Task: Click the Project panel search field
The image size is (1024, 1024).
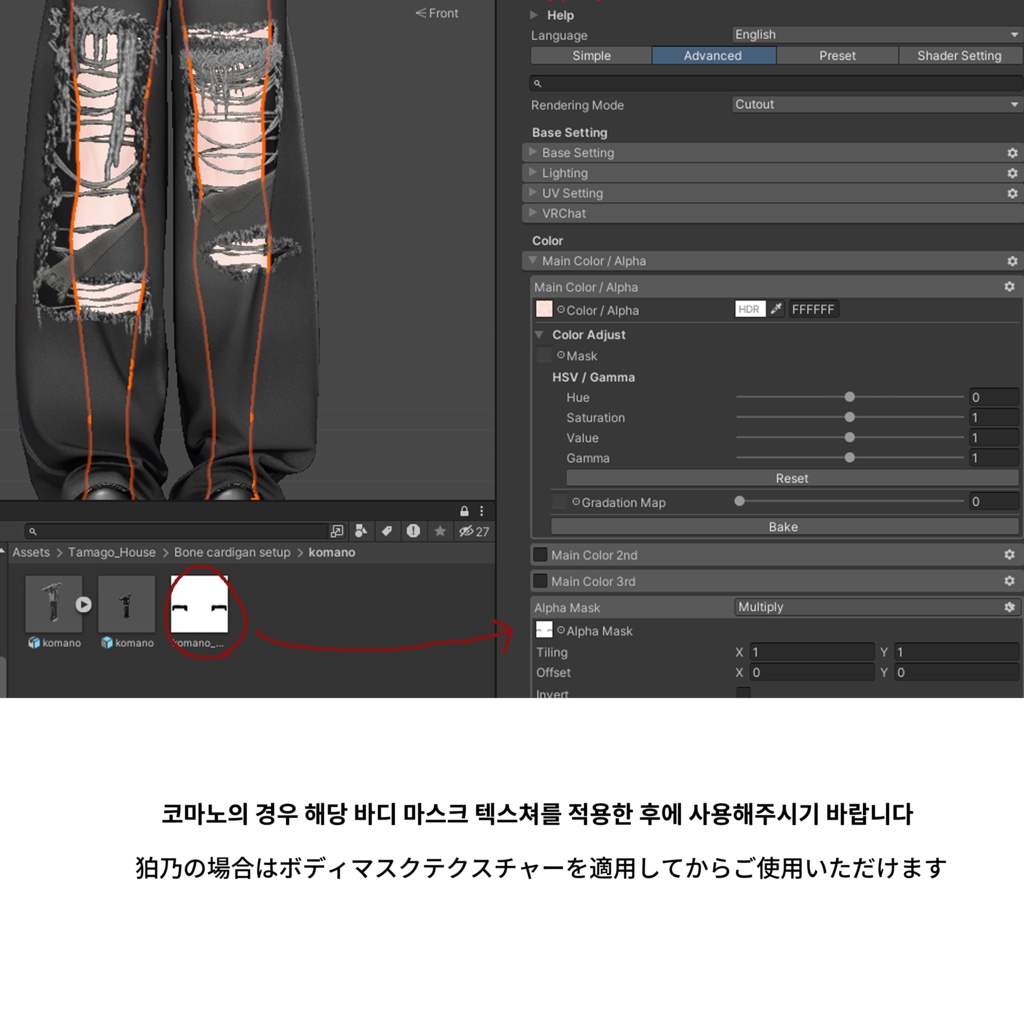Action: 176,531
